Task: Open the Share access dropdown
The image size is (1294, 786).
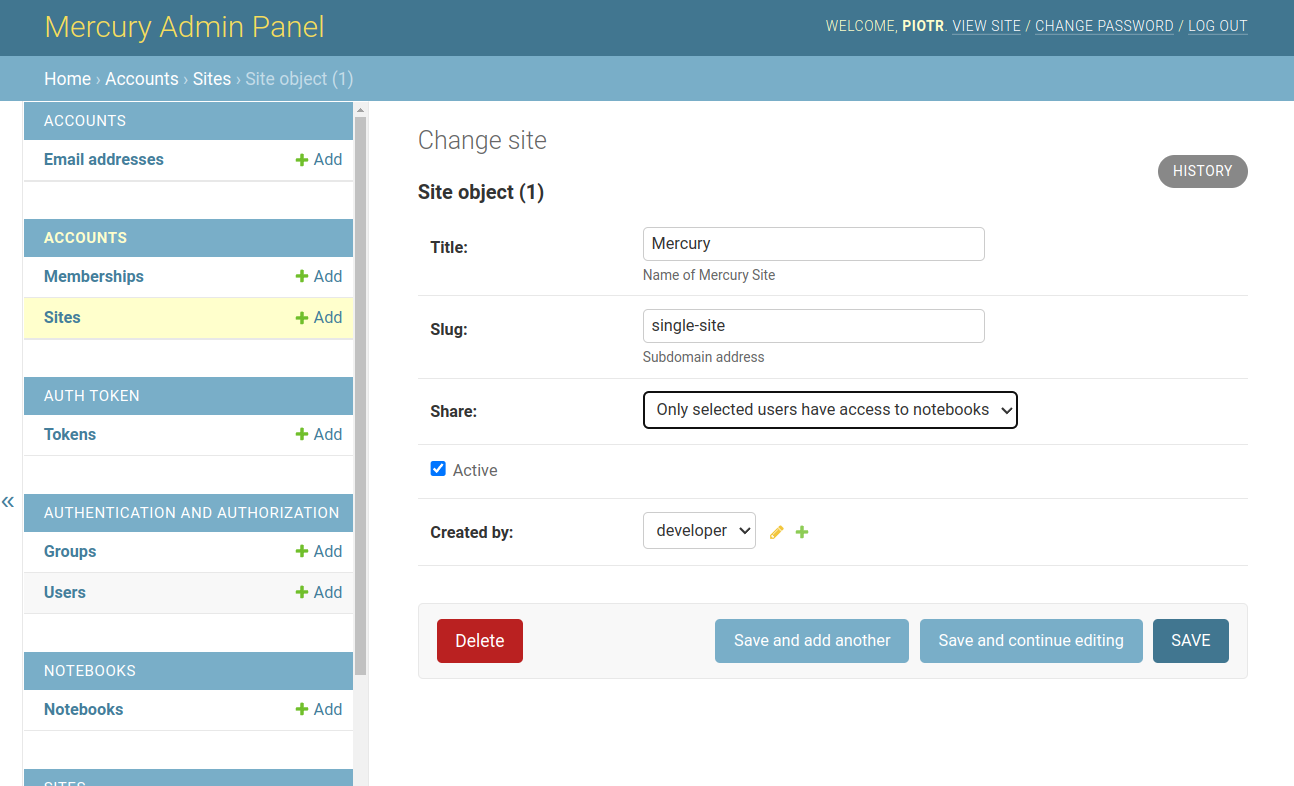Action: [830, 410]
